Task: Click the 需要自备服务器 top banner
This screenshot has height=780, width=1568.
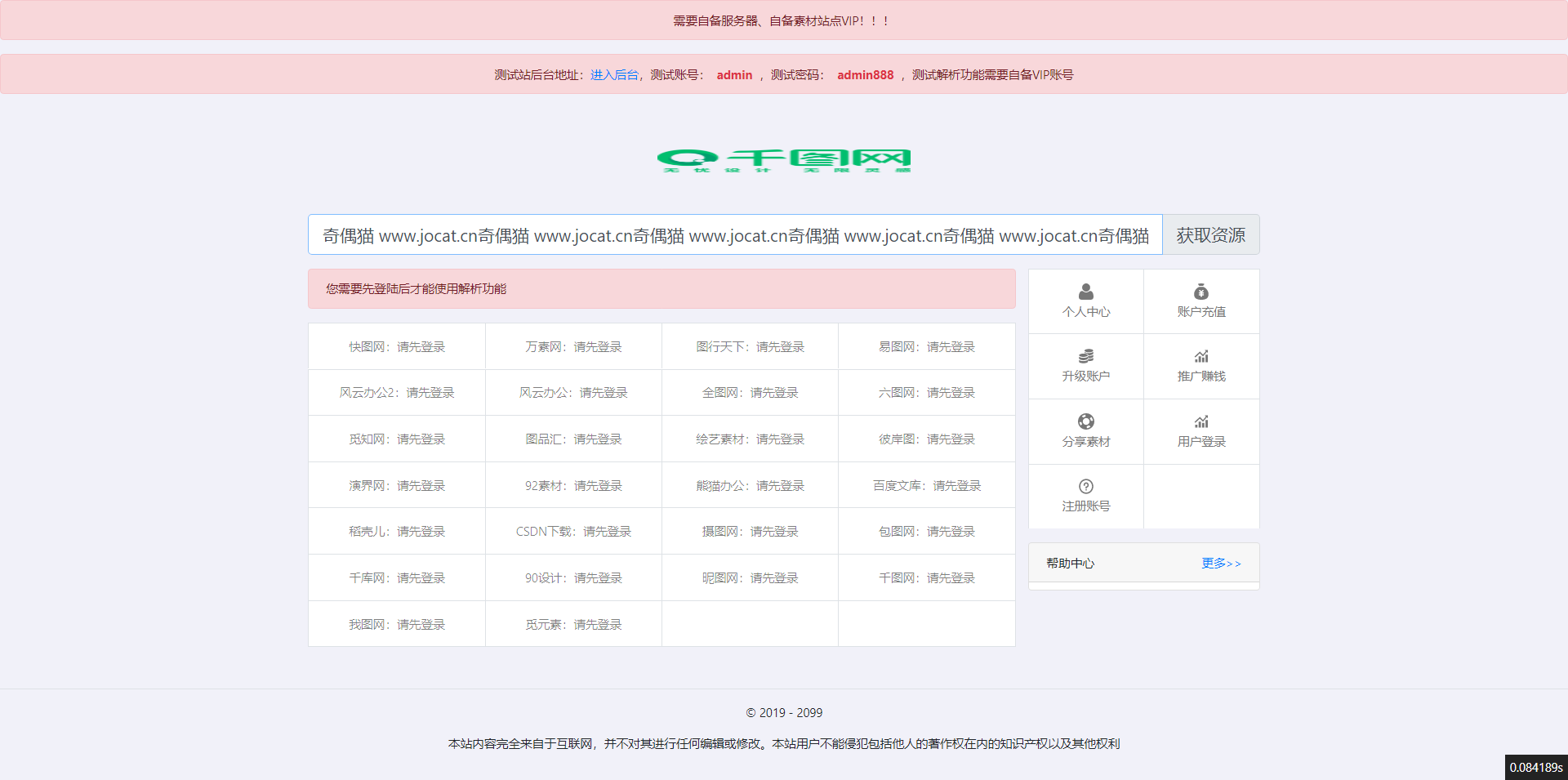Action: tap(784, 20)
